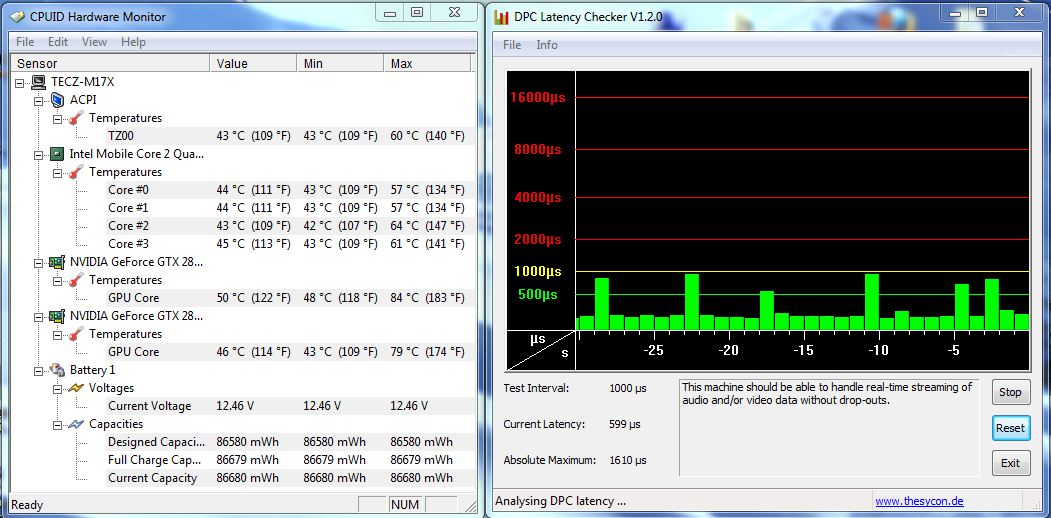
Task: Click the 599 µs Current Latency value
Action: [625, 424]
